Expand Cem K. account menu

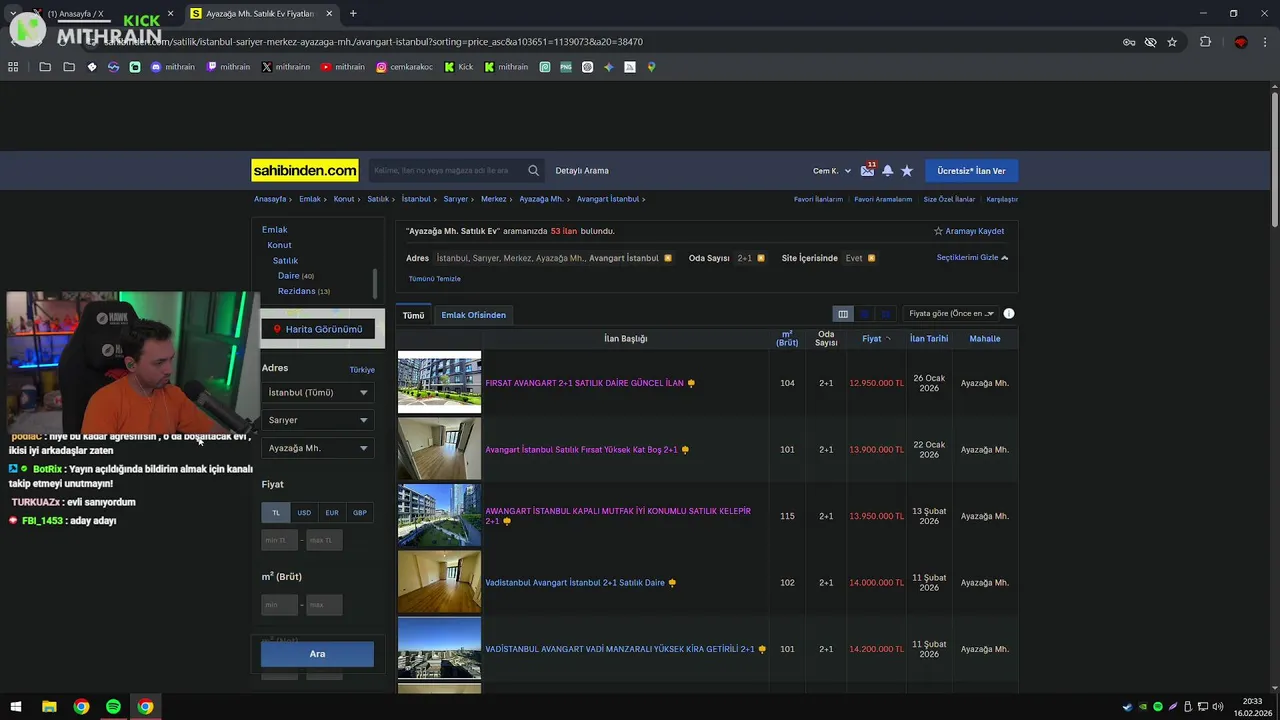(832, 171)
